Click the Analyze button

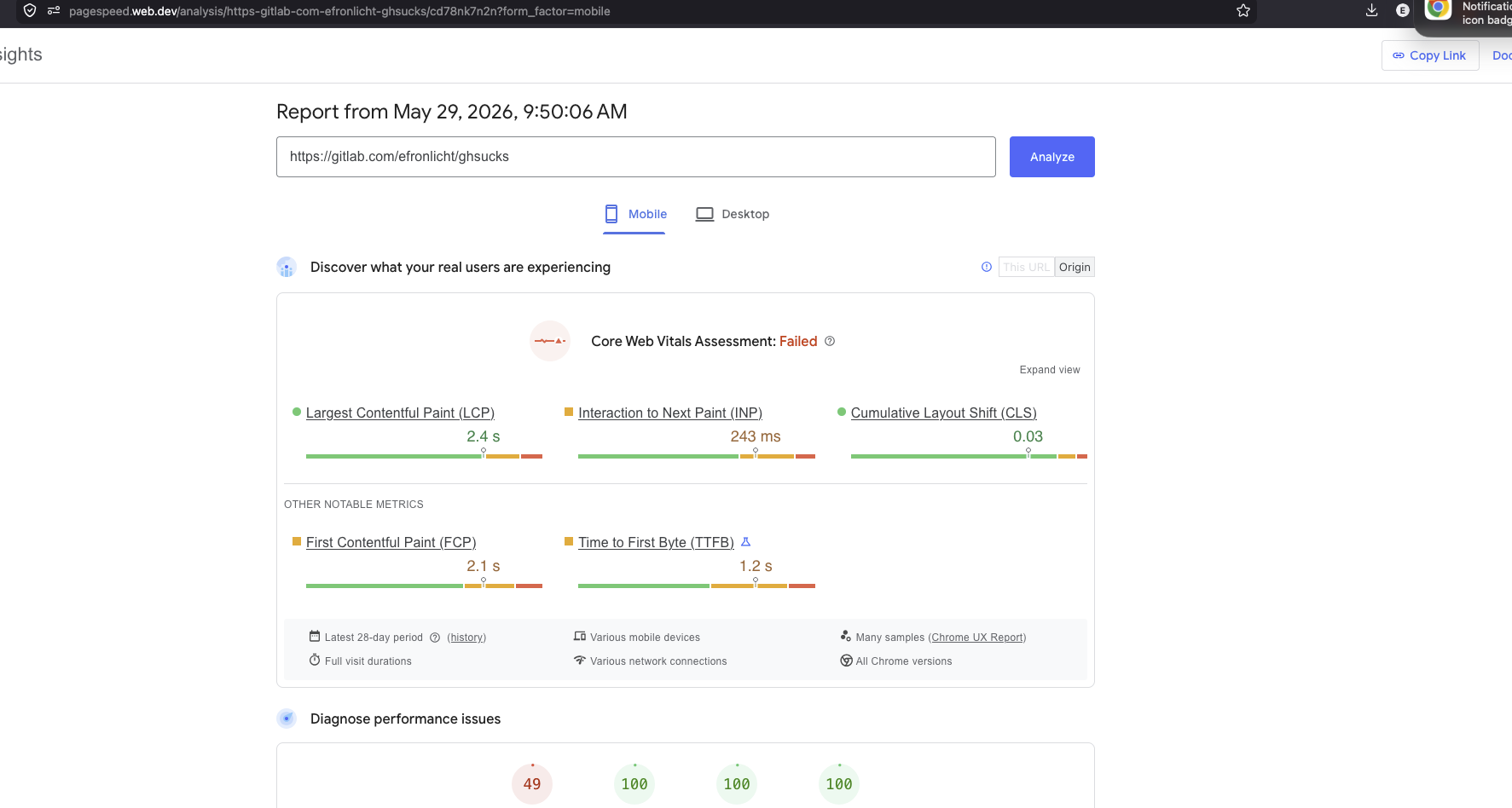tap(1051, 157)
